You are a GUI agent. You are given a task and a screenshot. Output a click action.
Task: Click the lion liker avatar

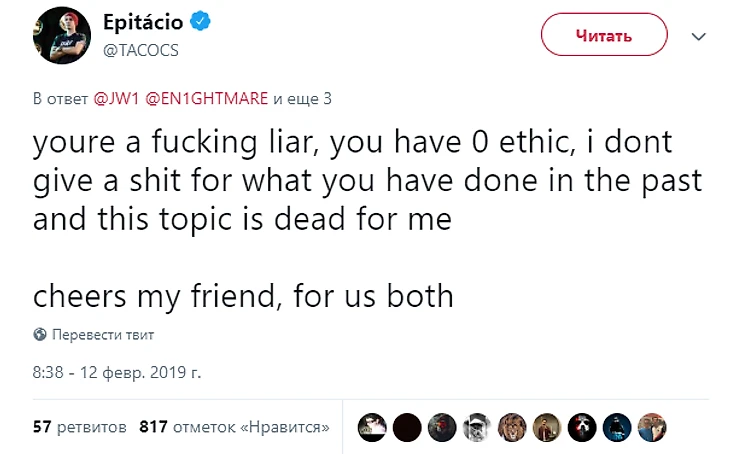click(x=512, y=427)
